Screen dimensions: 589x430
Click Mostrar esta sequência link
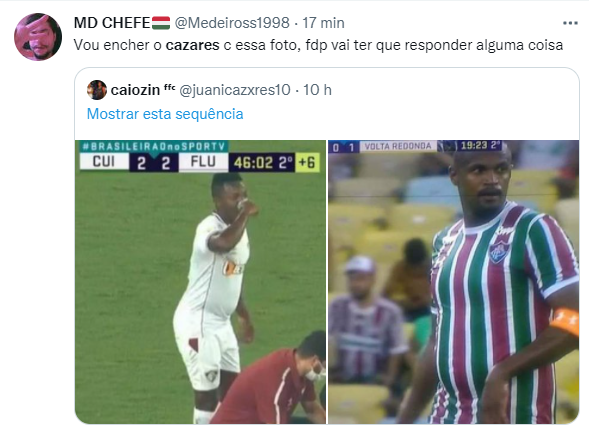click(x=165, y=114)
